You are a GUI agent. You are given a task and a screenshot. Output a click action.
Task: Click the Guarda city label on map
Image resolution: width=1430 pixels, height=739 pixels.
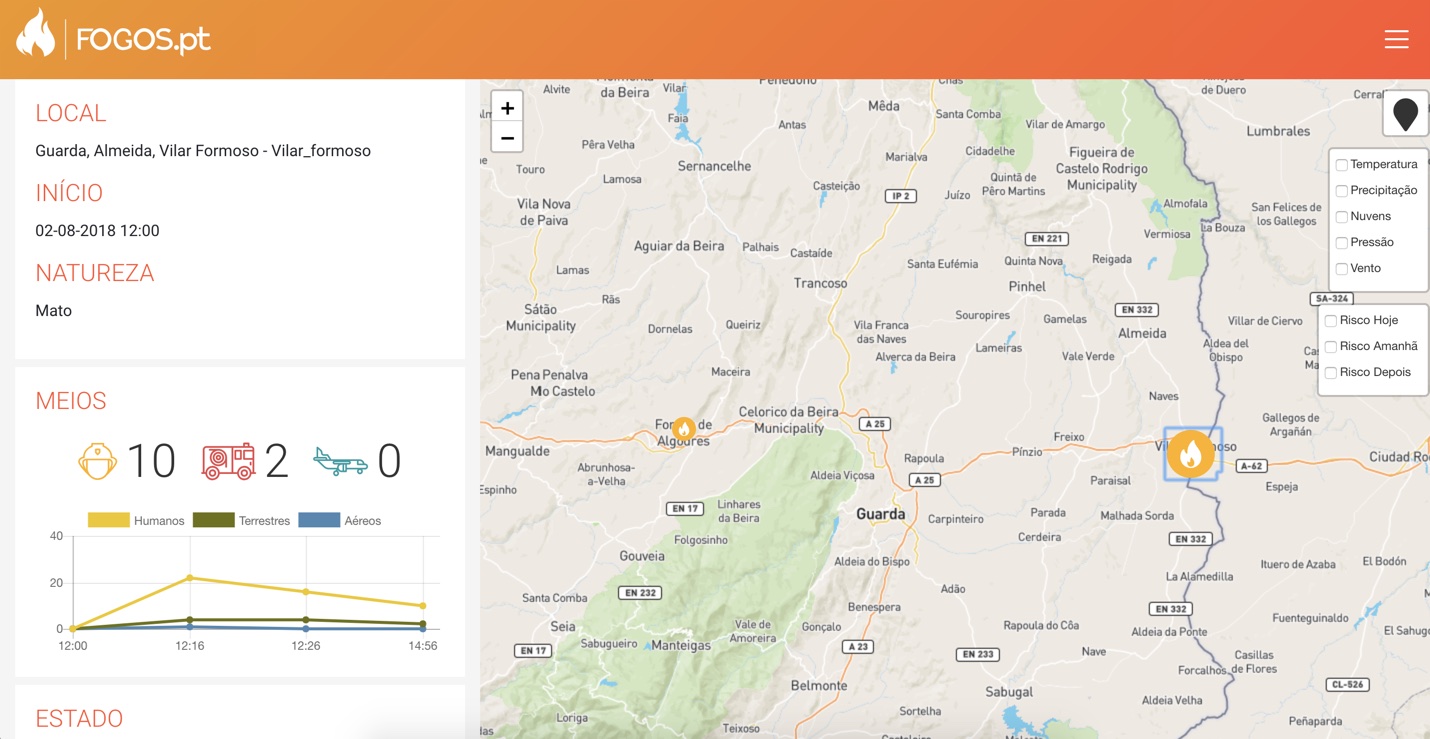880,514
